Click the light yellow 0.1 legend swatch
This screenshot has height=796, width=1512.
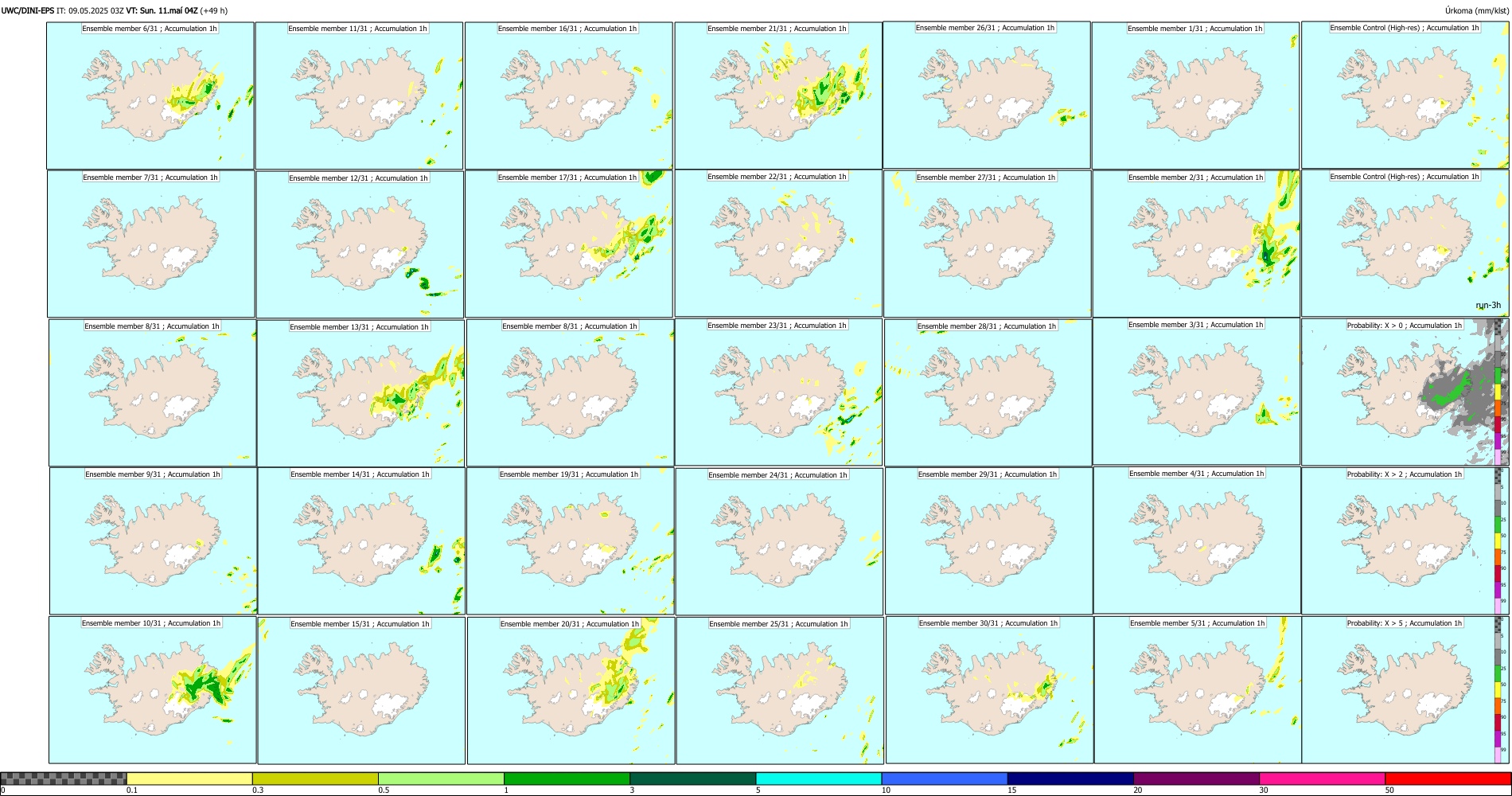(189, 778)
